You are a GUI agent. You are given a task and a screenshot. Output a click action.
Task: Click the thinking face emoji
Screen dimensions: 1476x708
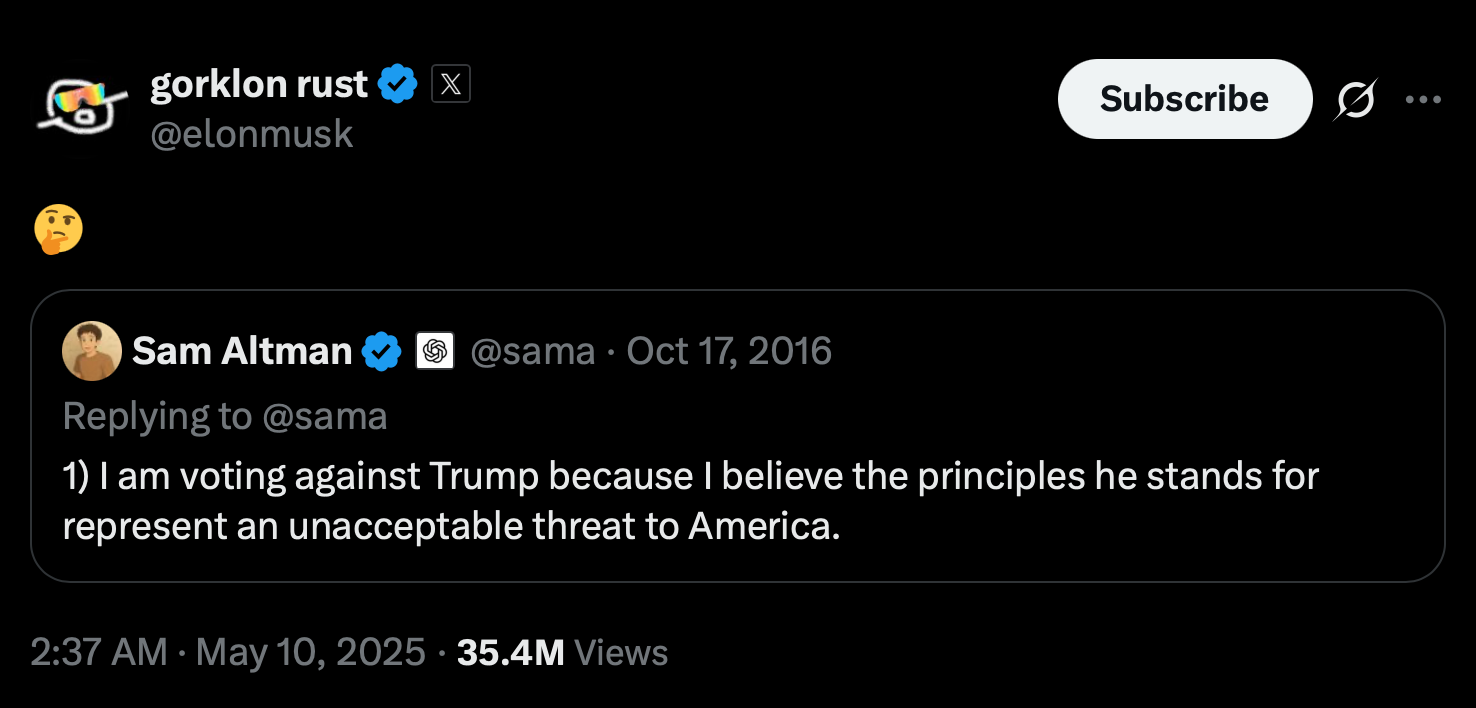click(x=58, y=230)
